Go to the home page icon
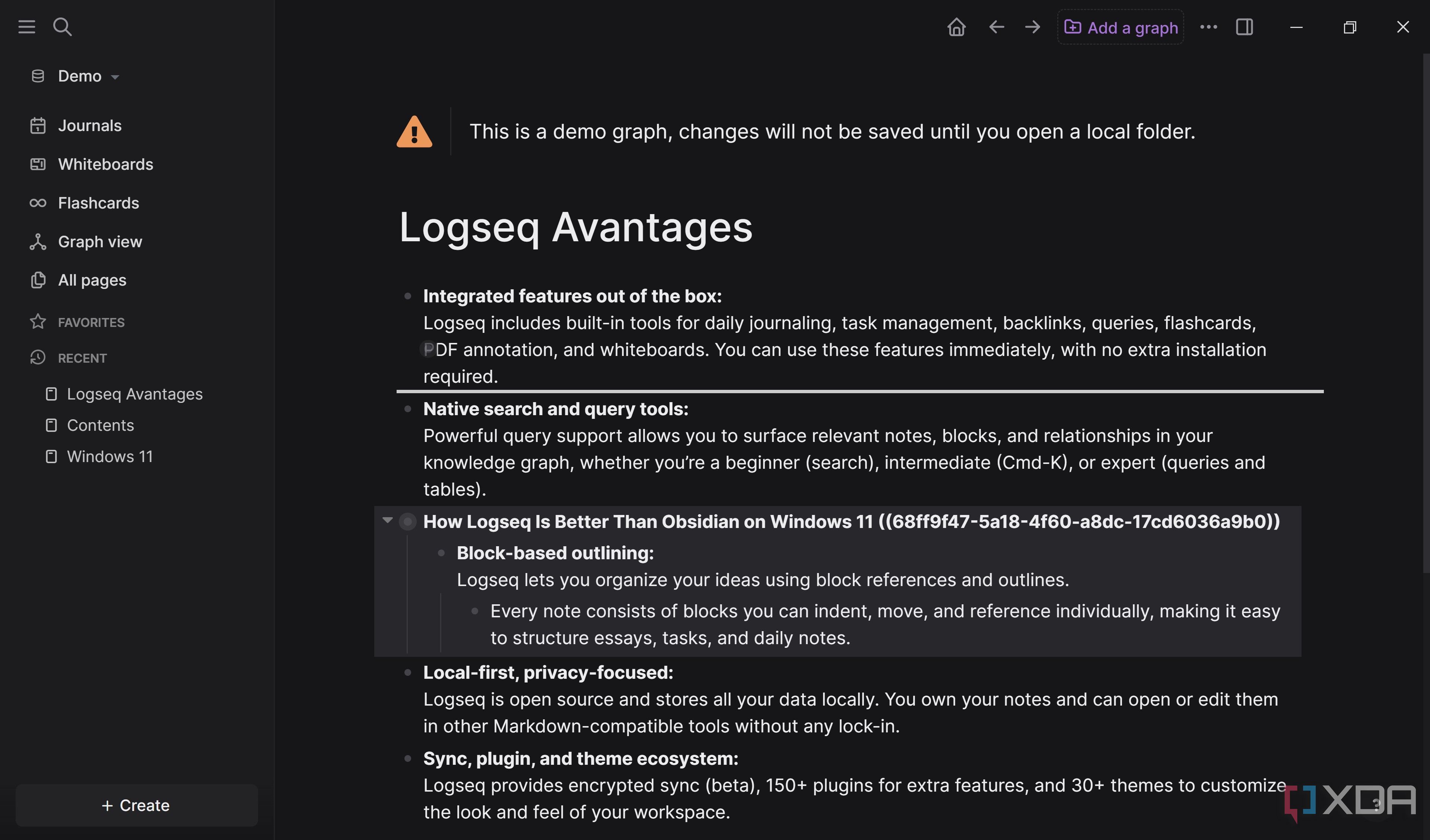Viewport: 1430px width, 840px height. [956, 27]
